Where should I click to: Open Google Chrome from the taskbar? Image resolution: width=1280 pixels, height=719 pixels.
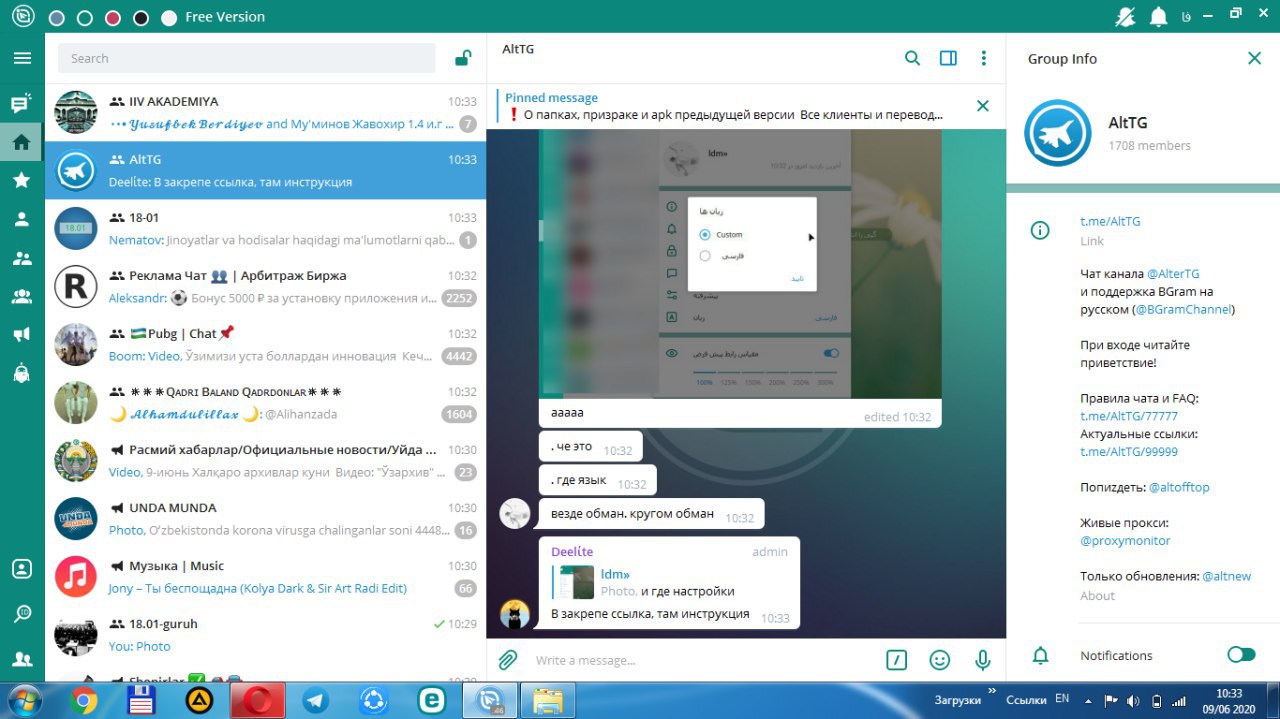coord(84,701)
